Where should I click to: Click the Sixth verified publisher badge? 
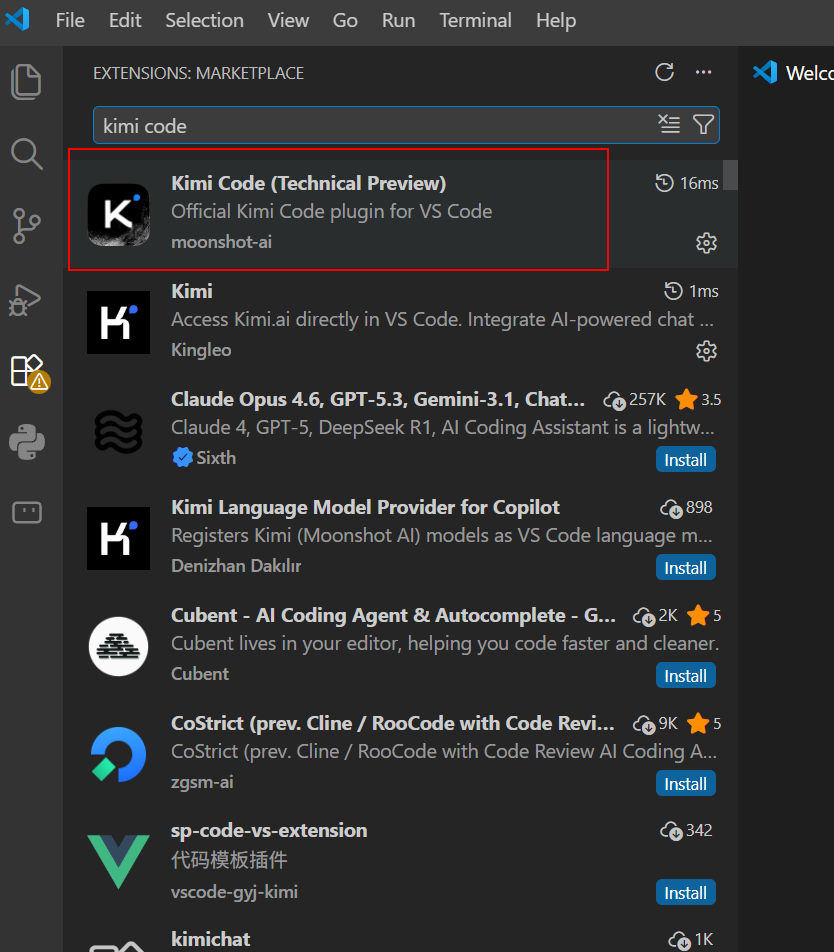[x=182, y=457]
